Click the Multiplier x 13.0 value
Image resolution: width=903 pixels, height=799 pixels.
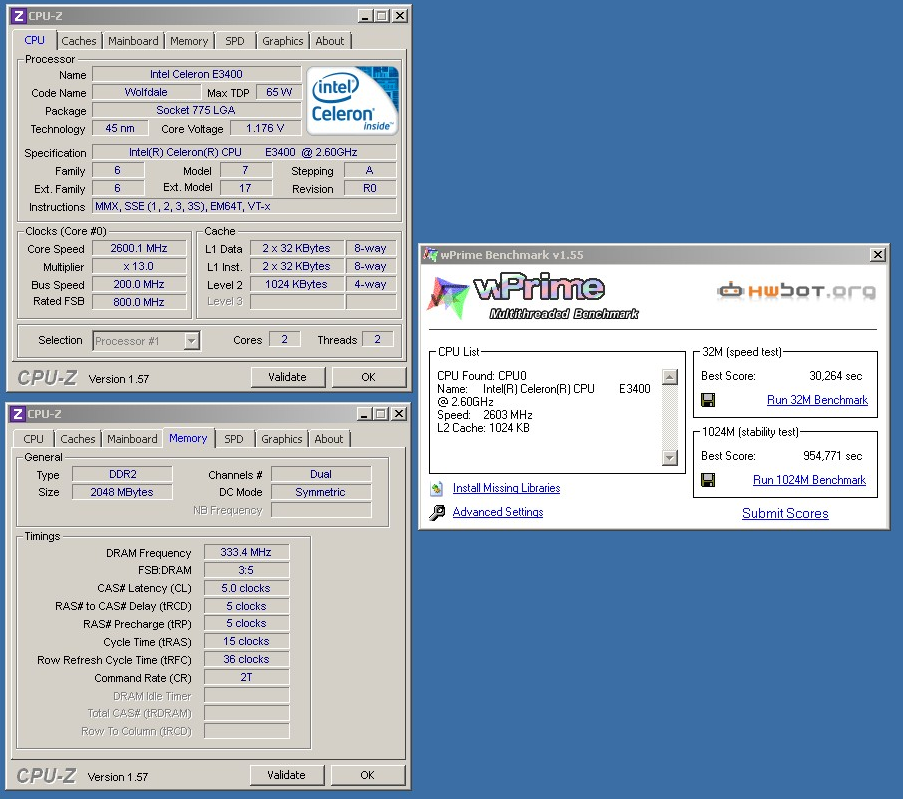pos(139,266)
